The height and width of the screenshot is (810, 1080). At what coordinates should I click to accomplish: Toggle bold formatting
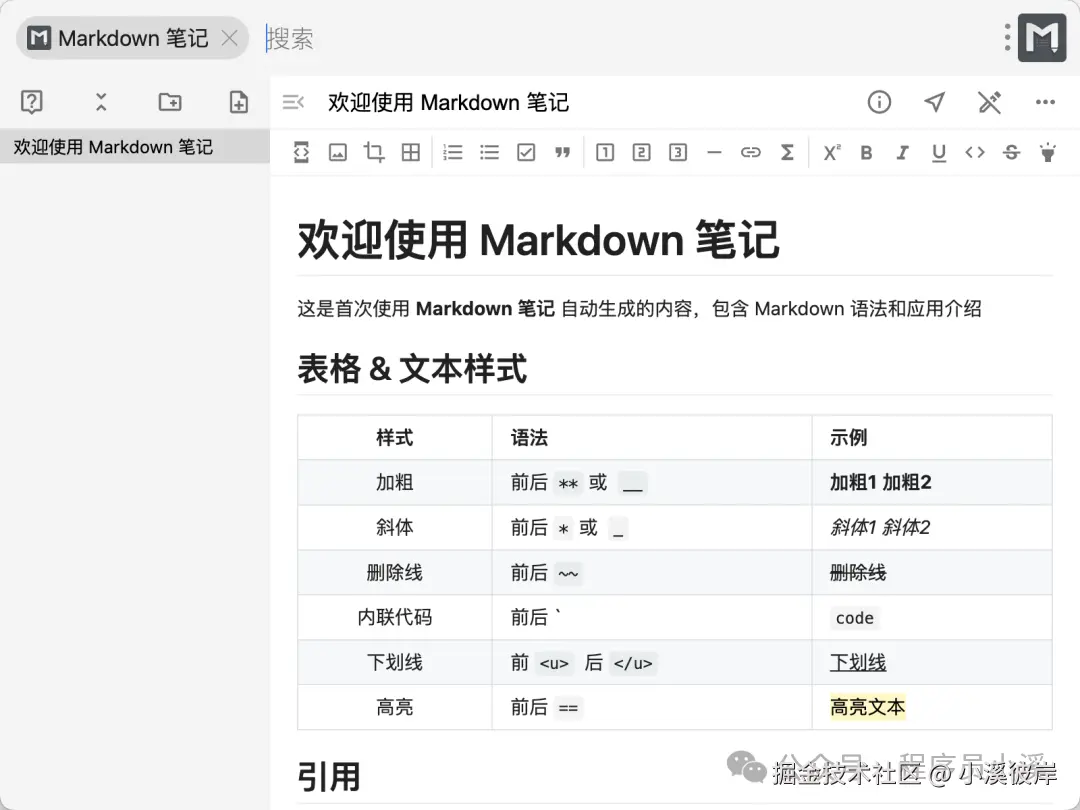(866, 152)
